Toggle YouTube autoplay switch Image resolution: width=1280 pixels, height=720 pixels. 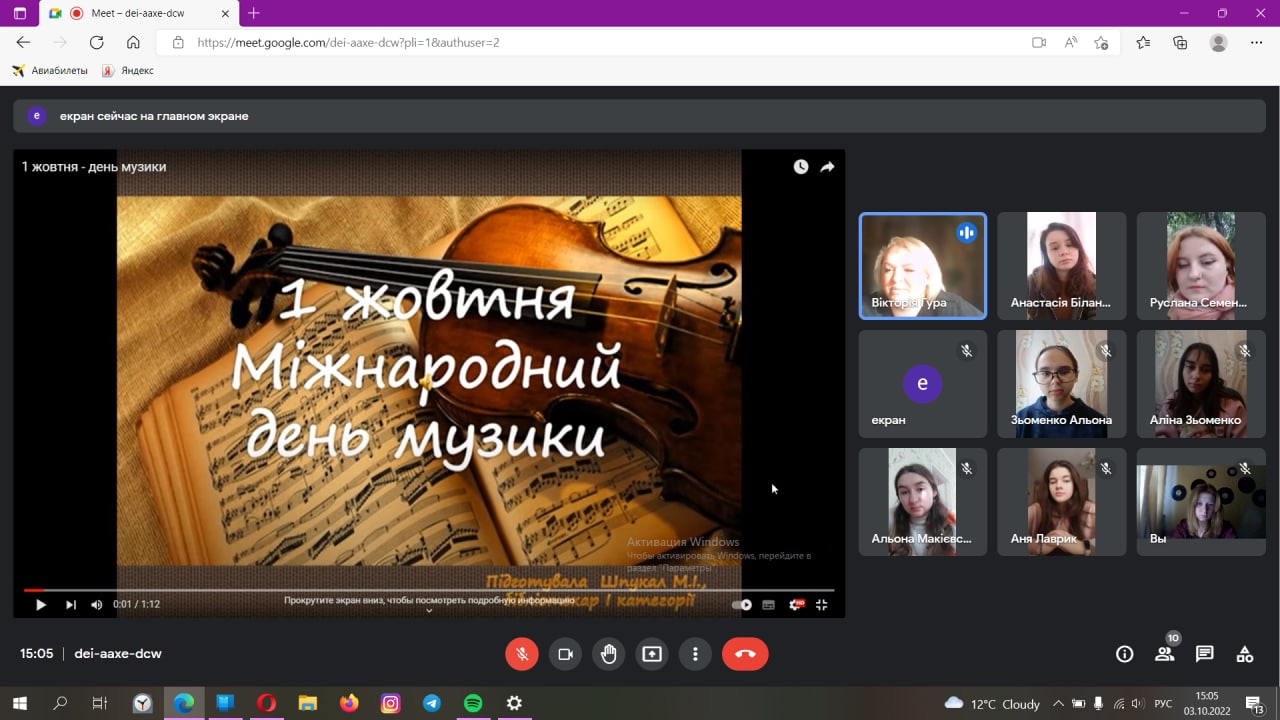coord(742,604)
